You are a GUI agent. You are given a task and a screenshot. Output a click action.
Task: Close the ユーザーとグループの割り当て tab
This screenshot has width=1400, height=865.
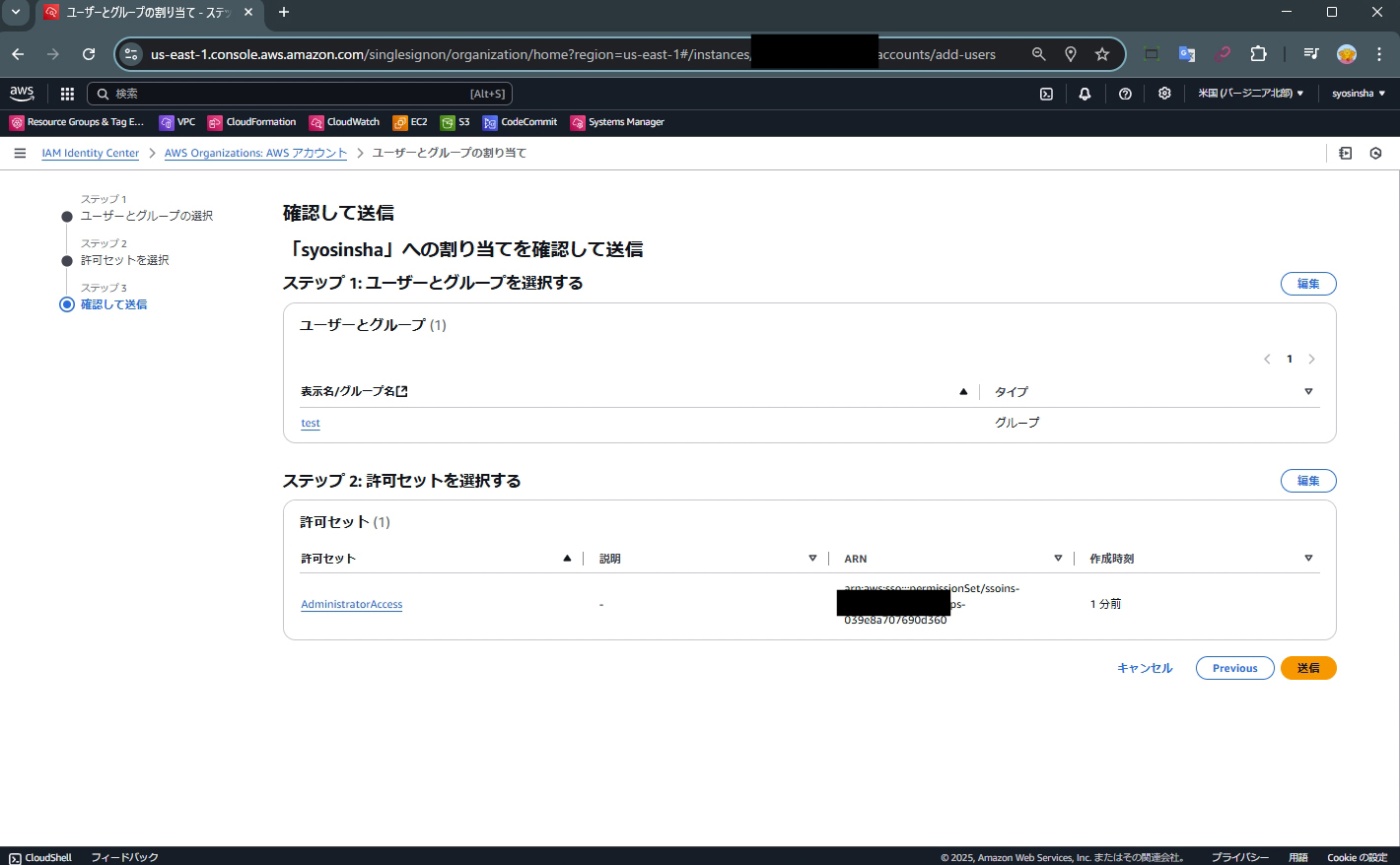(x=248, y=12)
